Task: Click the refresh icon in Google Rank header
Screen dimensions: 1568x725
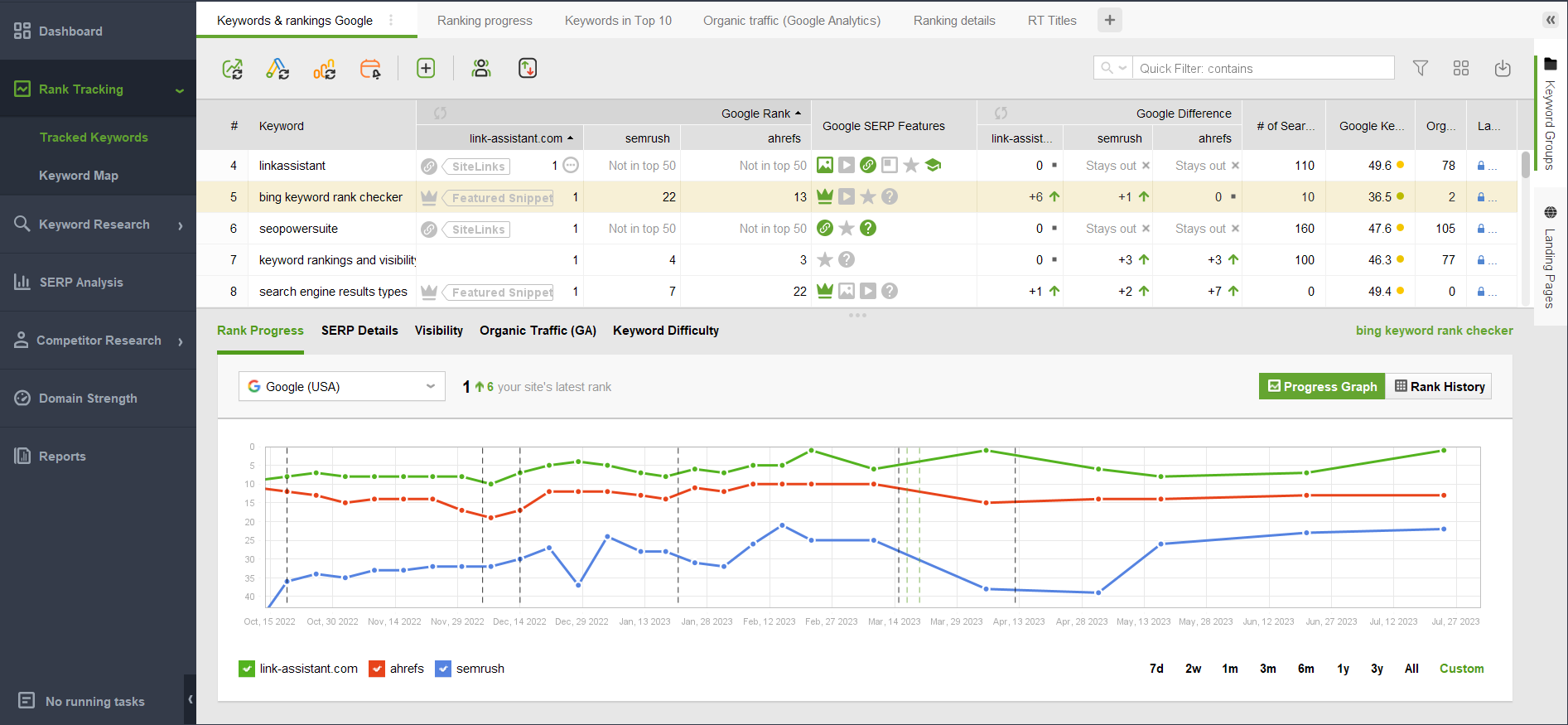Action: 440,113
